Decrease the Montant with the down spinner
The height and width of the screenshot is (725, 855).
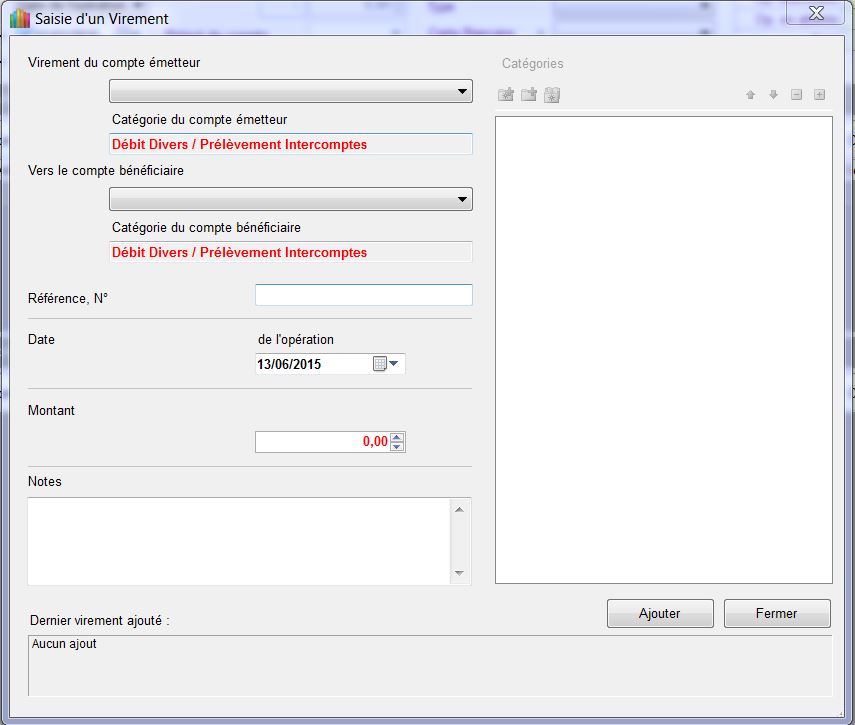pyautogui.click(x=397, y=447)
